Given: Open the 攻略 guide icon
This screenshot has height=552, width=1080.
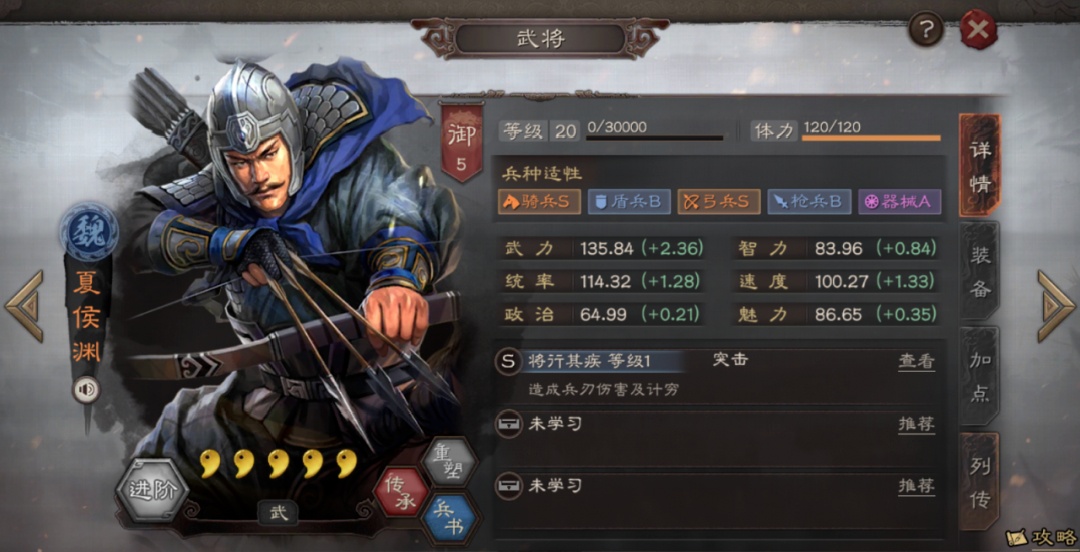Looking at the screenshot, I should (1041, 537).
